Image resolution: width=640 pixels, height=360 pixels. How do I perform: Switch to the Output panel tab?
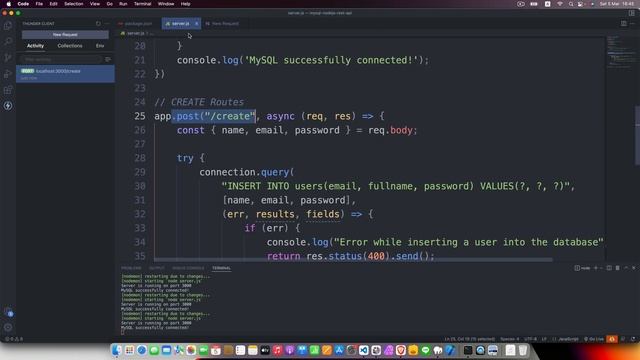pos(157,268)
